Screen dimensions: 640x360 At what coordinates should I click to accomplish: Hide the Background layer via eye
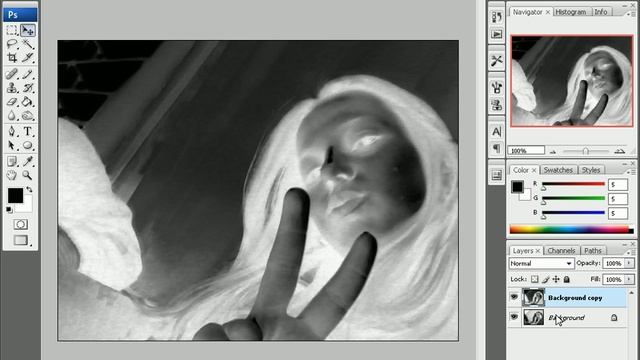click(514, 317)
